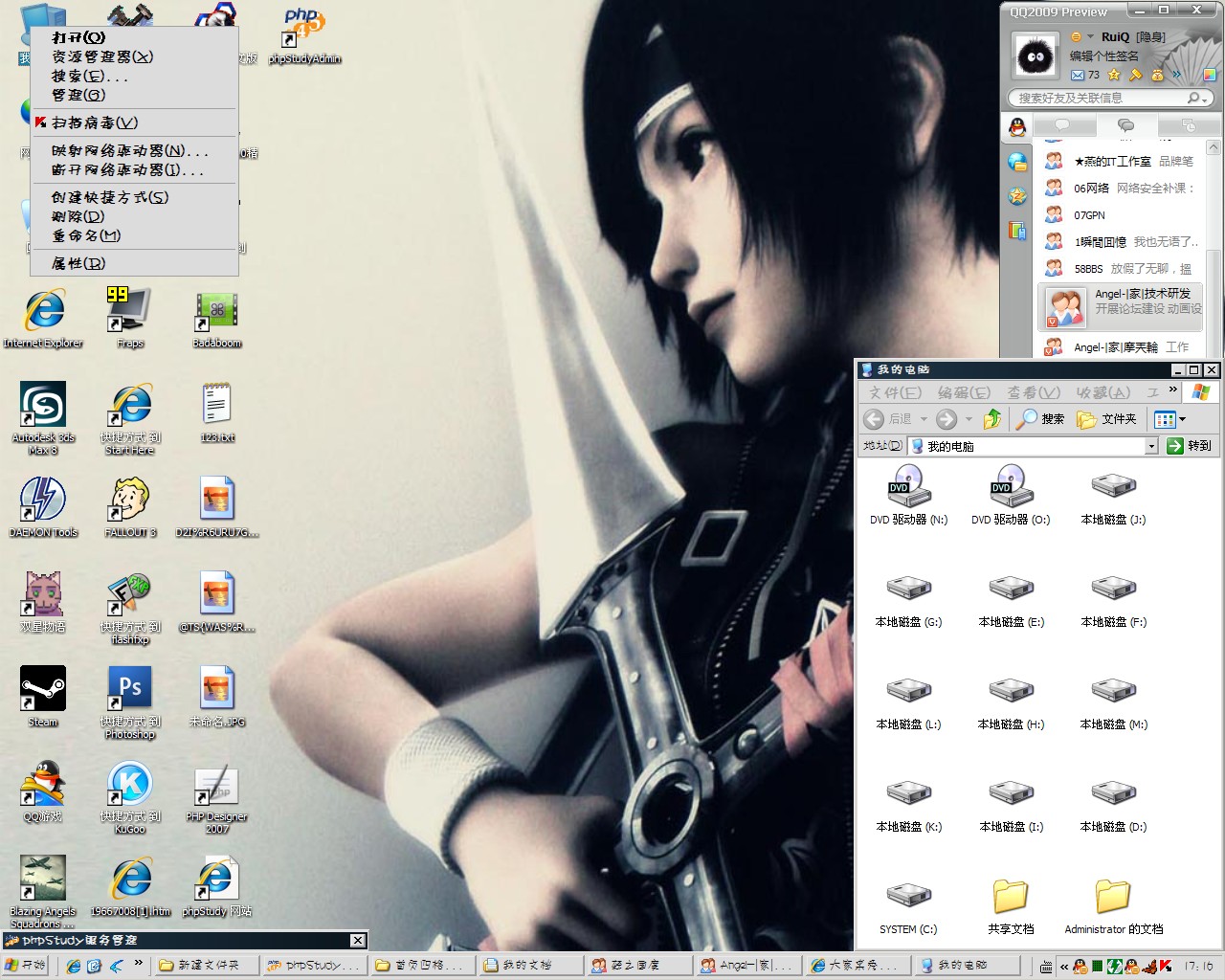Open QQ status dropdown next to RuiQ
Screen dimensions: 1225x980
(x=1090, y=37)
